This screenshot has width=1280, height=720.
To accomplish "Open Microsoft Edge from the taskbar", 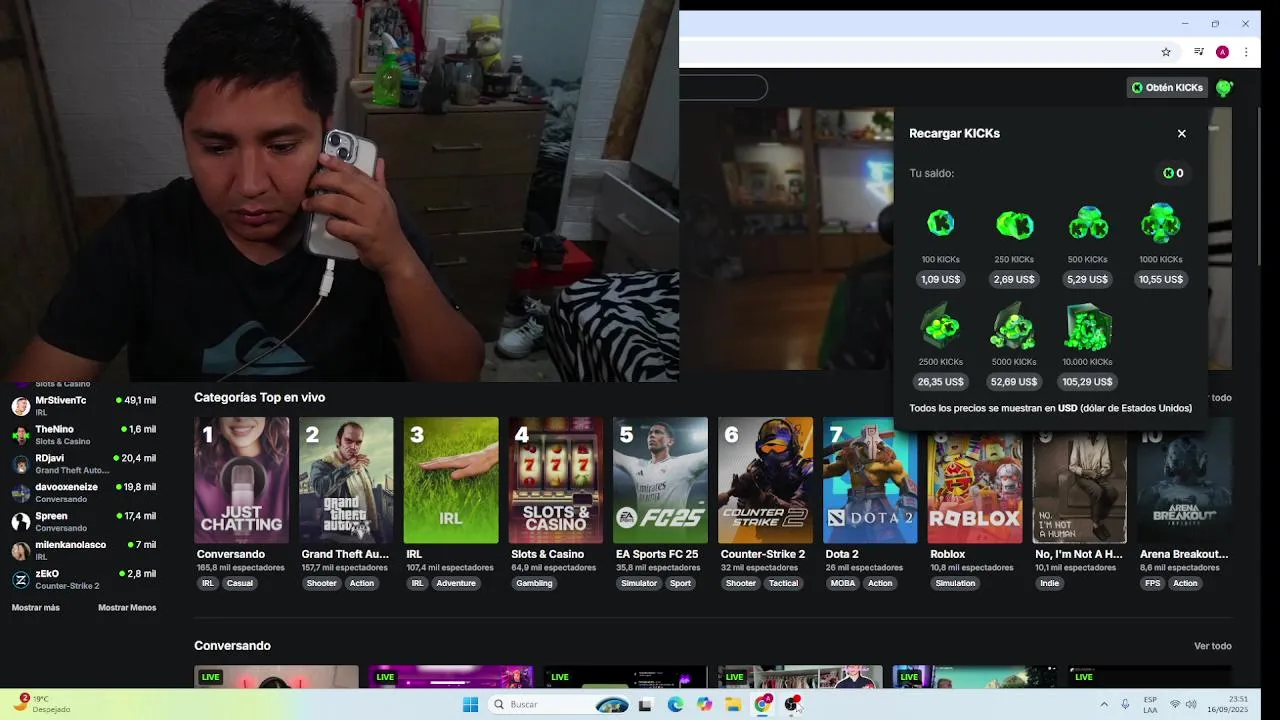I will [x=675, y=704].
